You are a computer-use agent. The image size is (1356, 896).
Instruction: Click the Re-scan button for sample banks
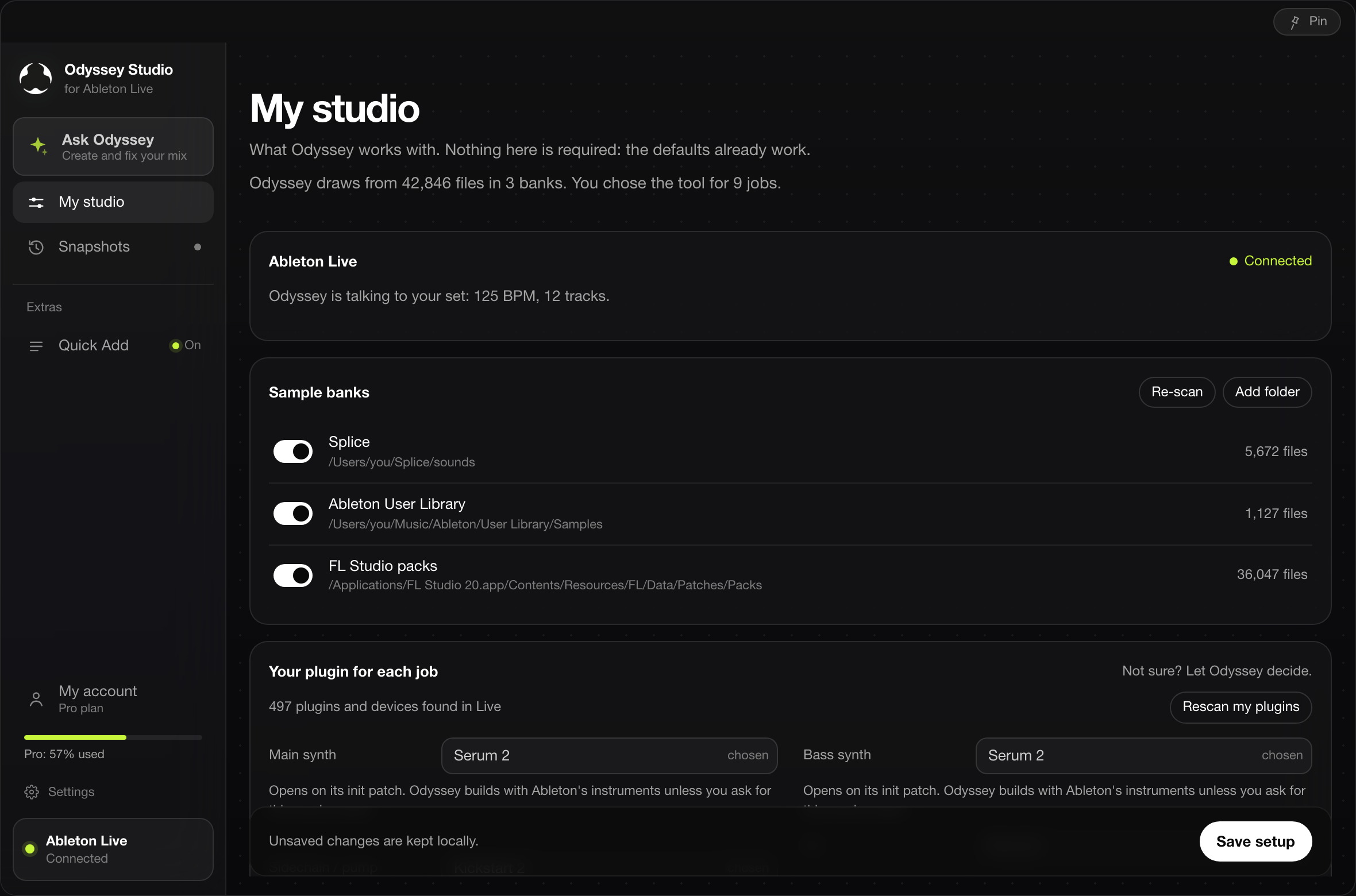(1177, 392)
